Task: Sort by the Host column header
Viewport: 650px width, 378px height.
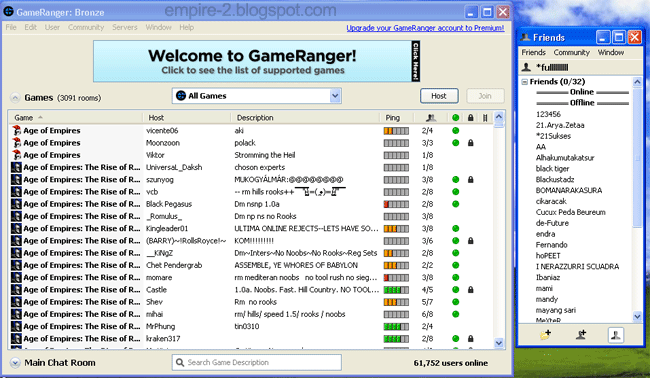Action: click(187, 118)
